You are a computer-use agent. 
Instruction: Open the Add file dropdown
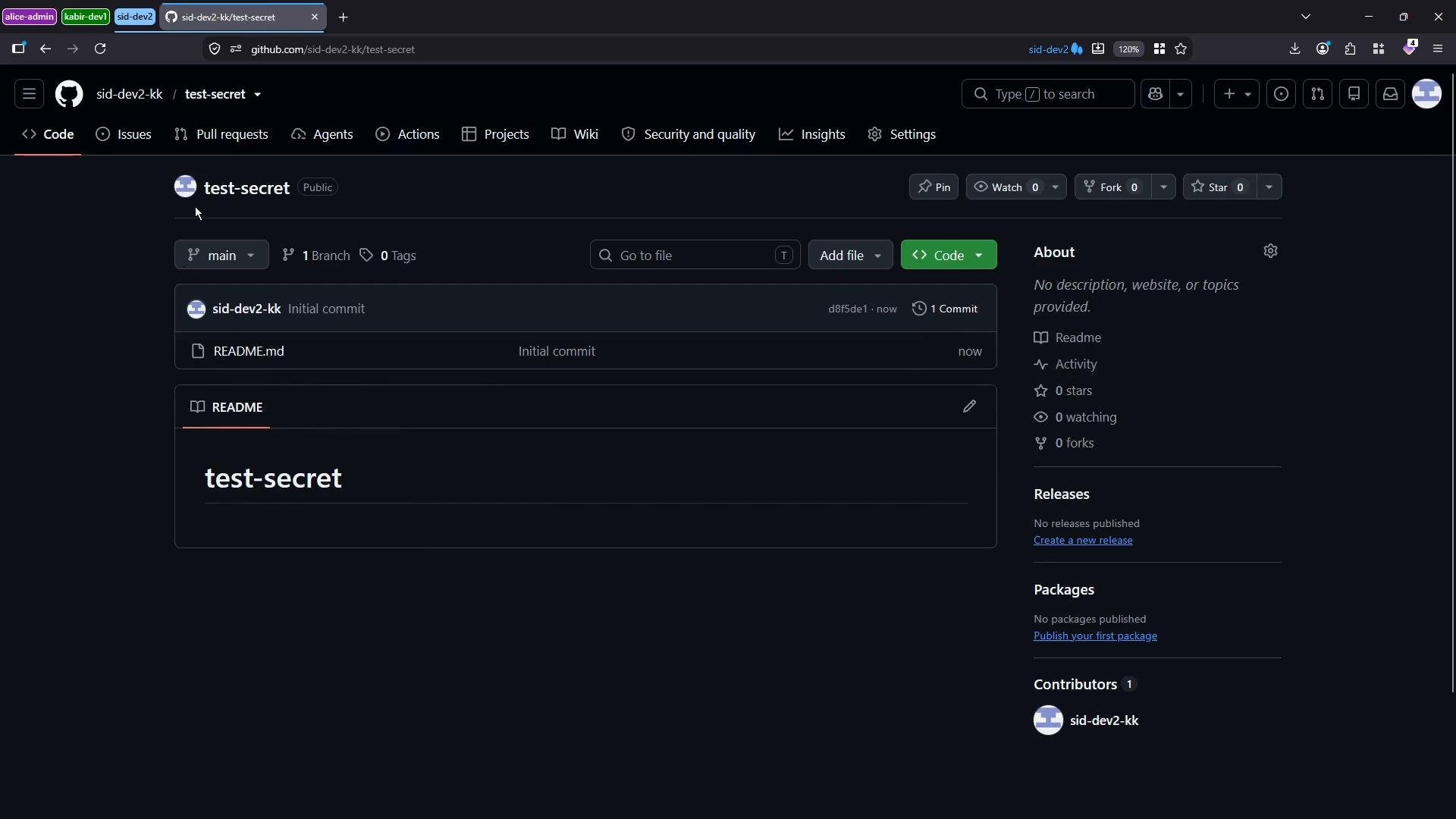(x=850, y=255)
